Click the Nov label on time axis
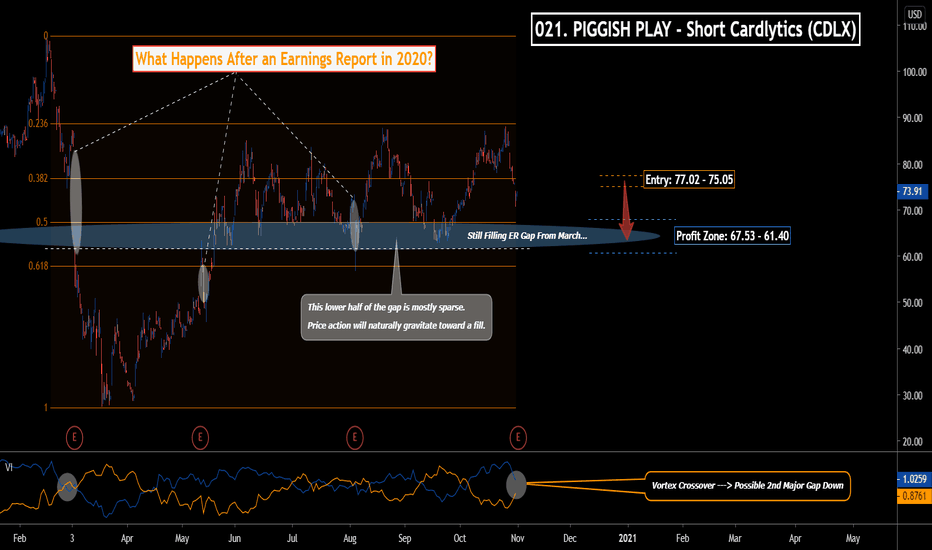 (518, 538)
